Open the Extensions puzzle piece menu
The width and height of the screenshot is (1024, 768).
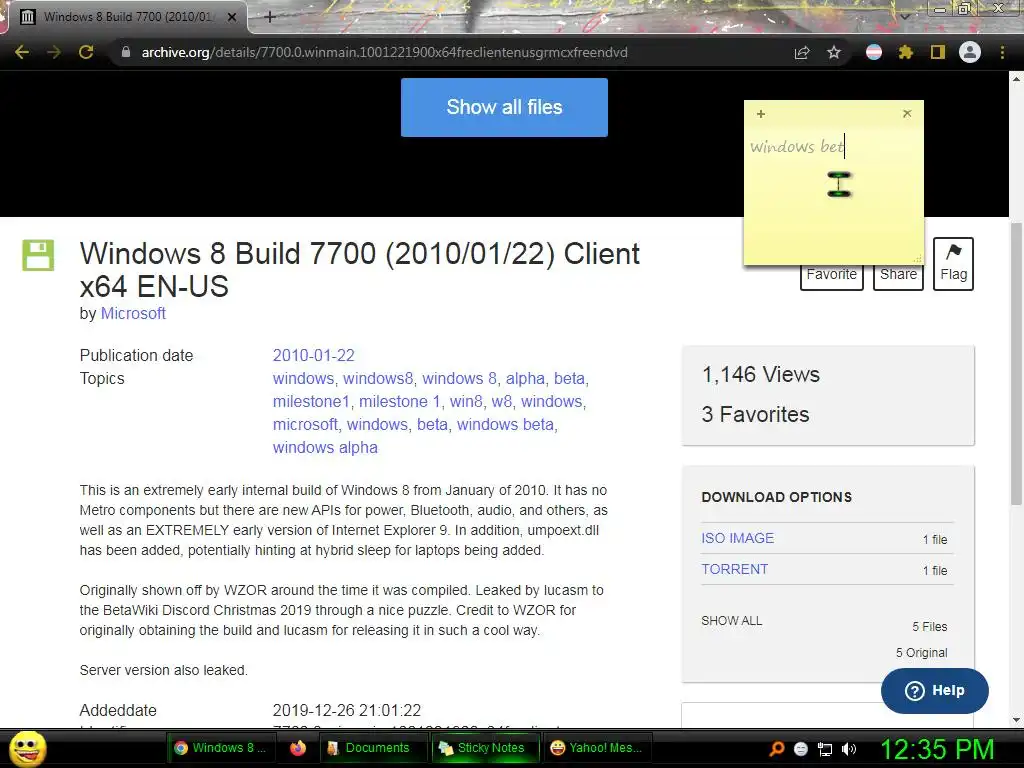(x=905, y=52)
